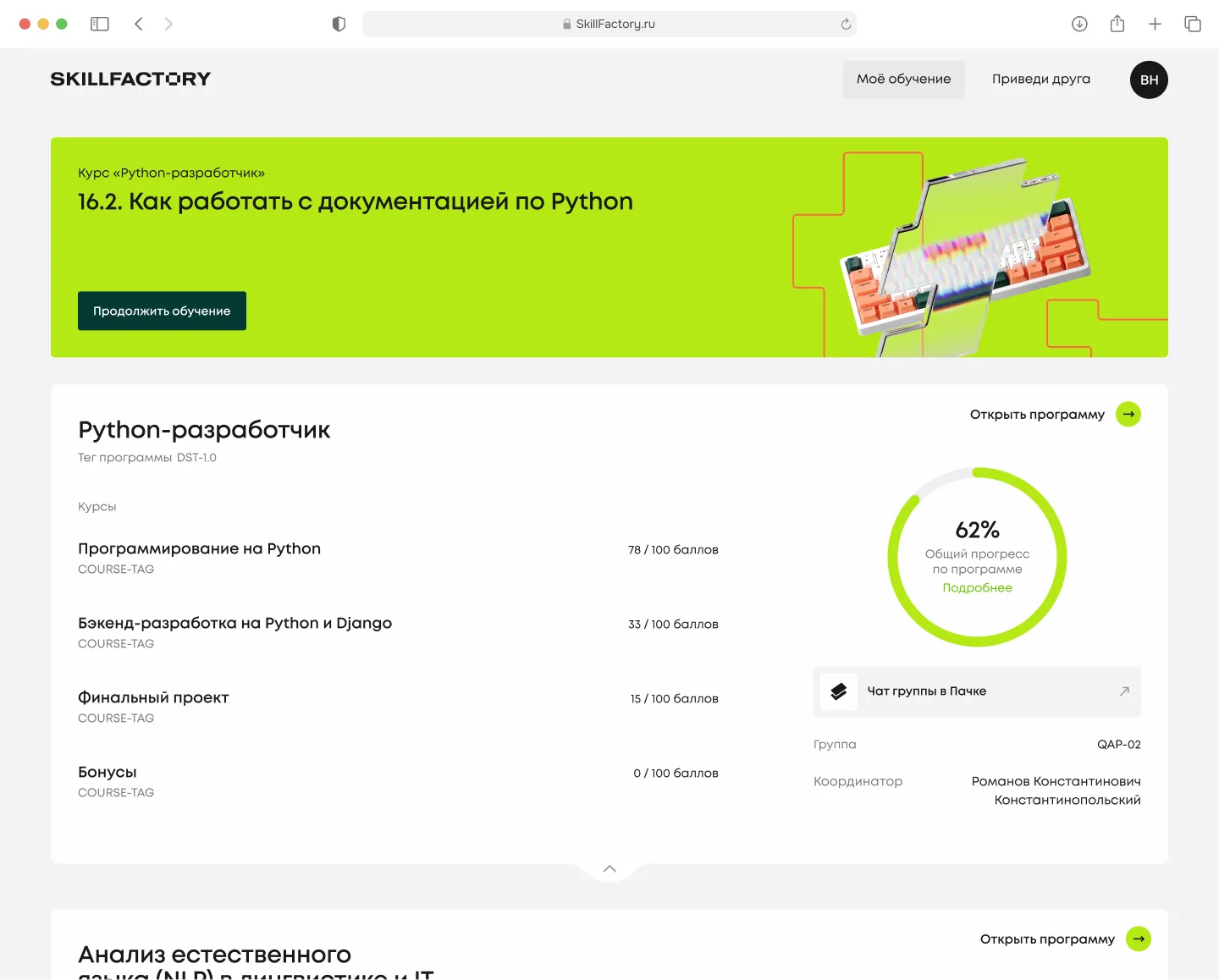
Task: Click green arrow beside Анализ естественного языка program
Action: tap(1139, 939)
